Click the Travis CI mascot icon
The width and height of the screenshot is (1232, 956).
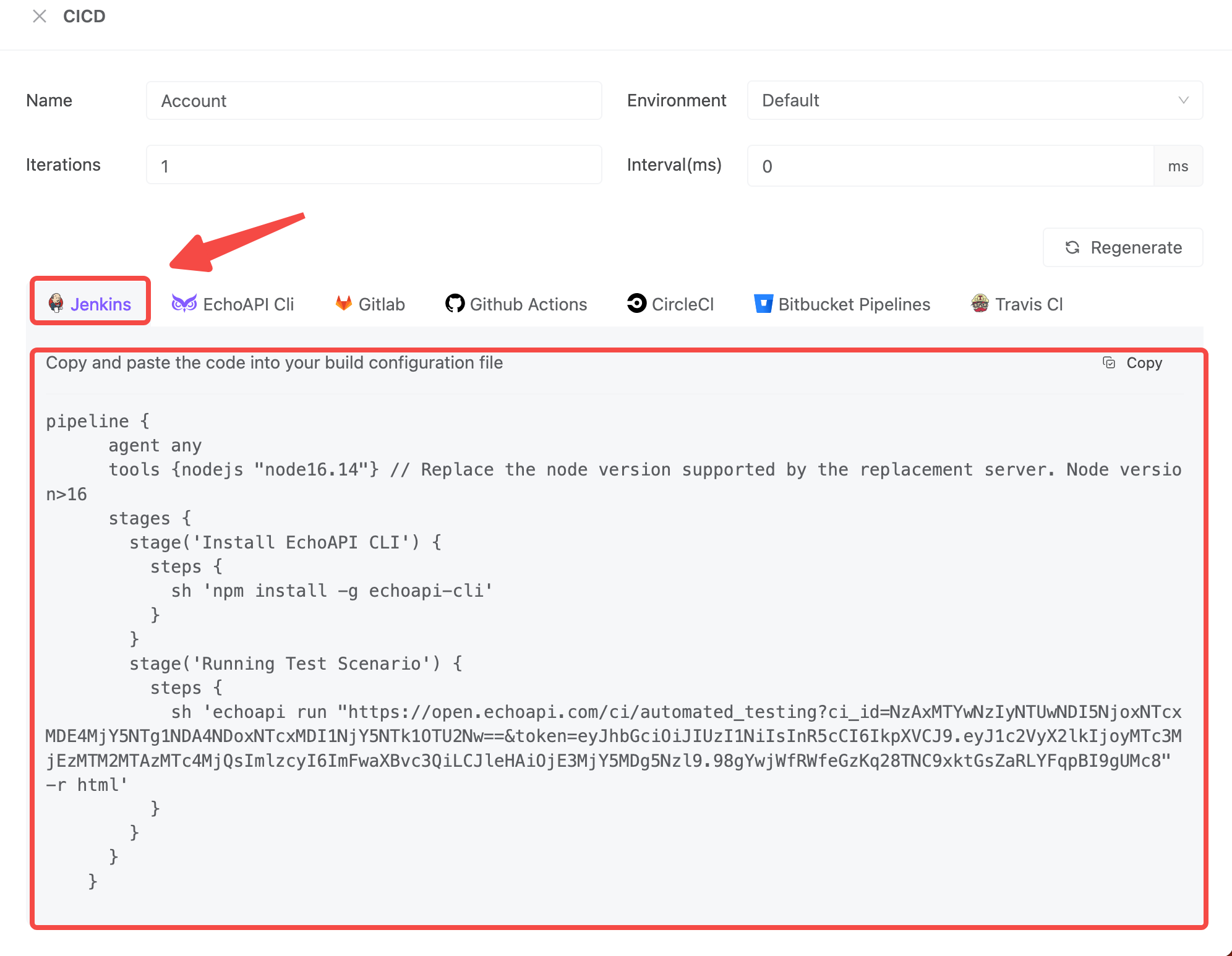click(x=980, y=303)
